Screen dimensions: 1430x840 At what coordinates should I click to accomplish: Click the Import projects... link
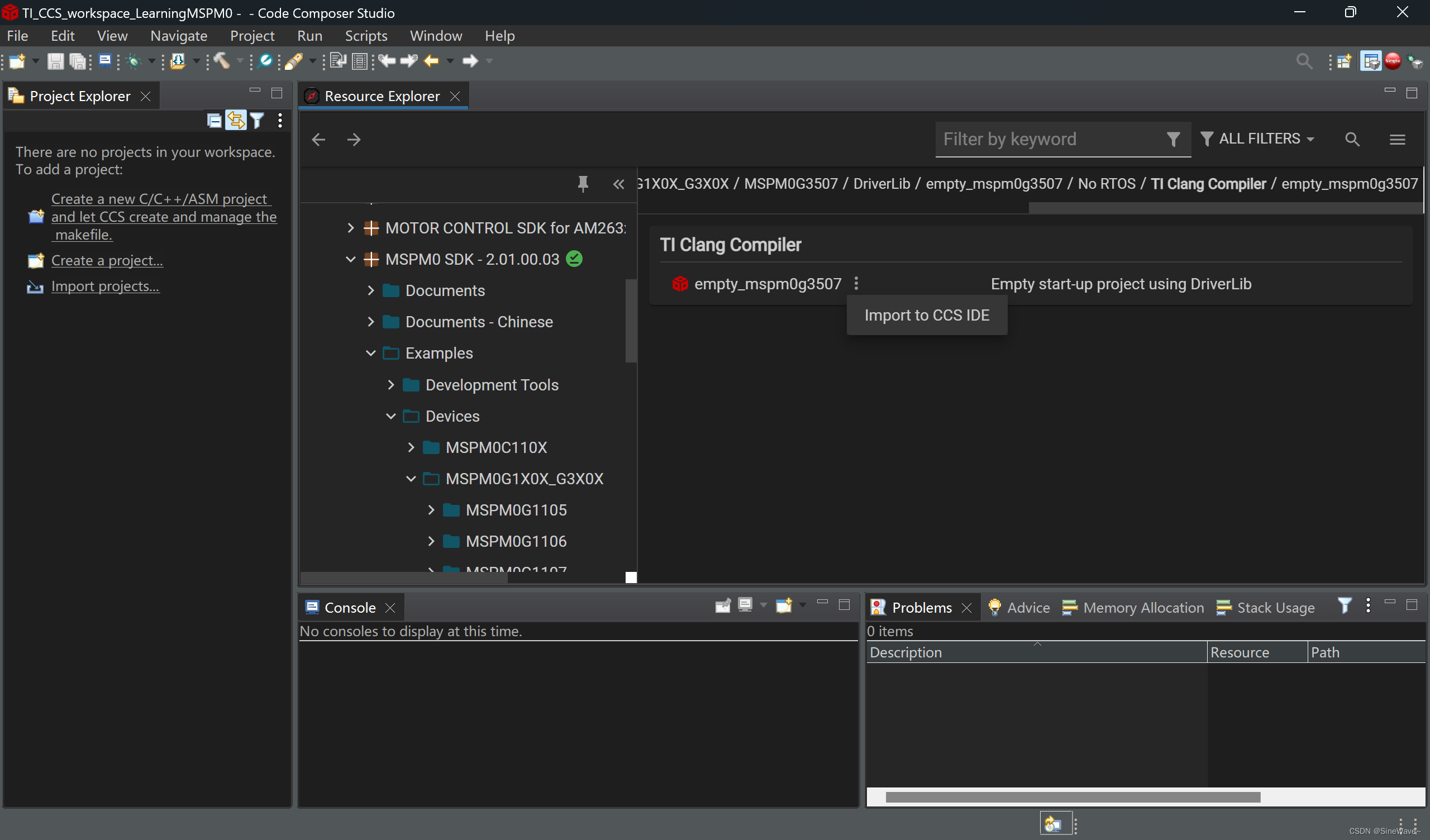(106, 286)
